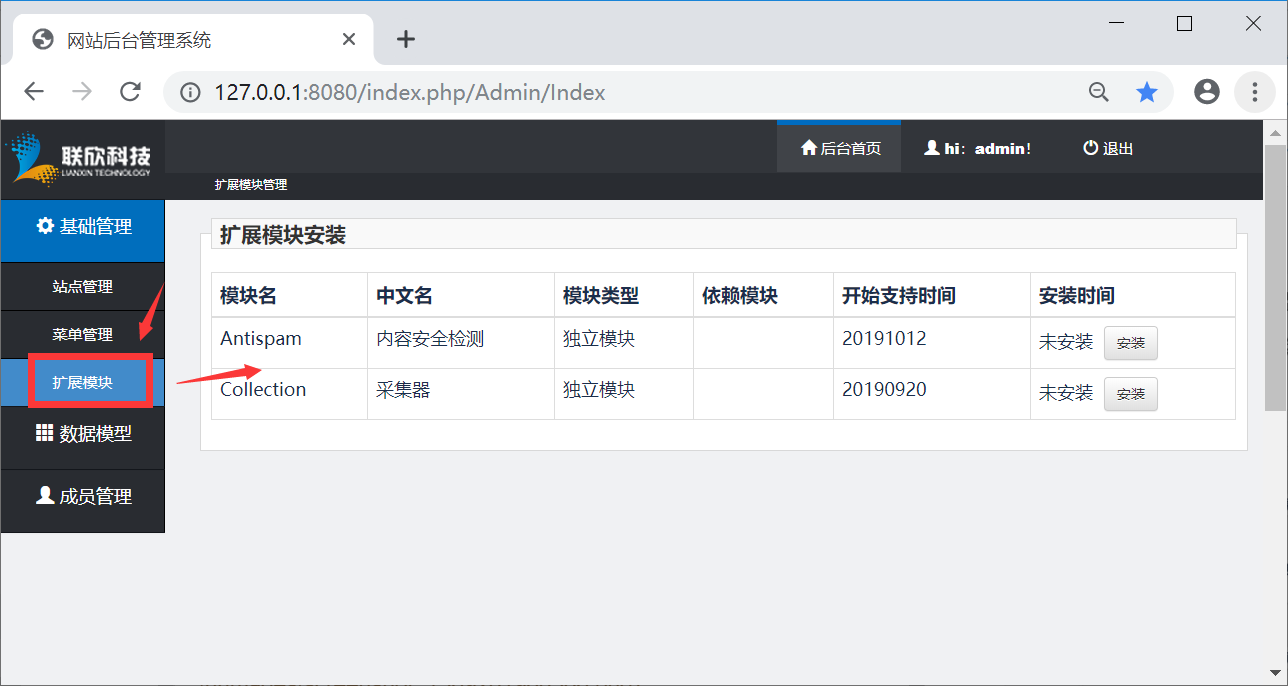The height and width of the screenshot is (686, 1288).
Task: Click the browser forward arrow
Action: 82,92
